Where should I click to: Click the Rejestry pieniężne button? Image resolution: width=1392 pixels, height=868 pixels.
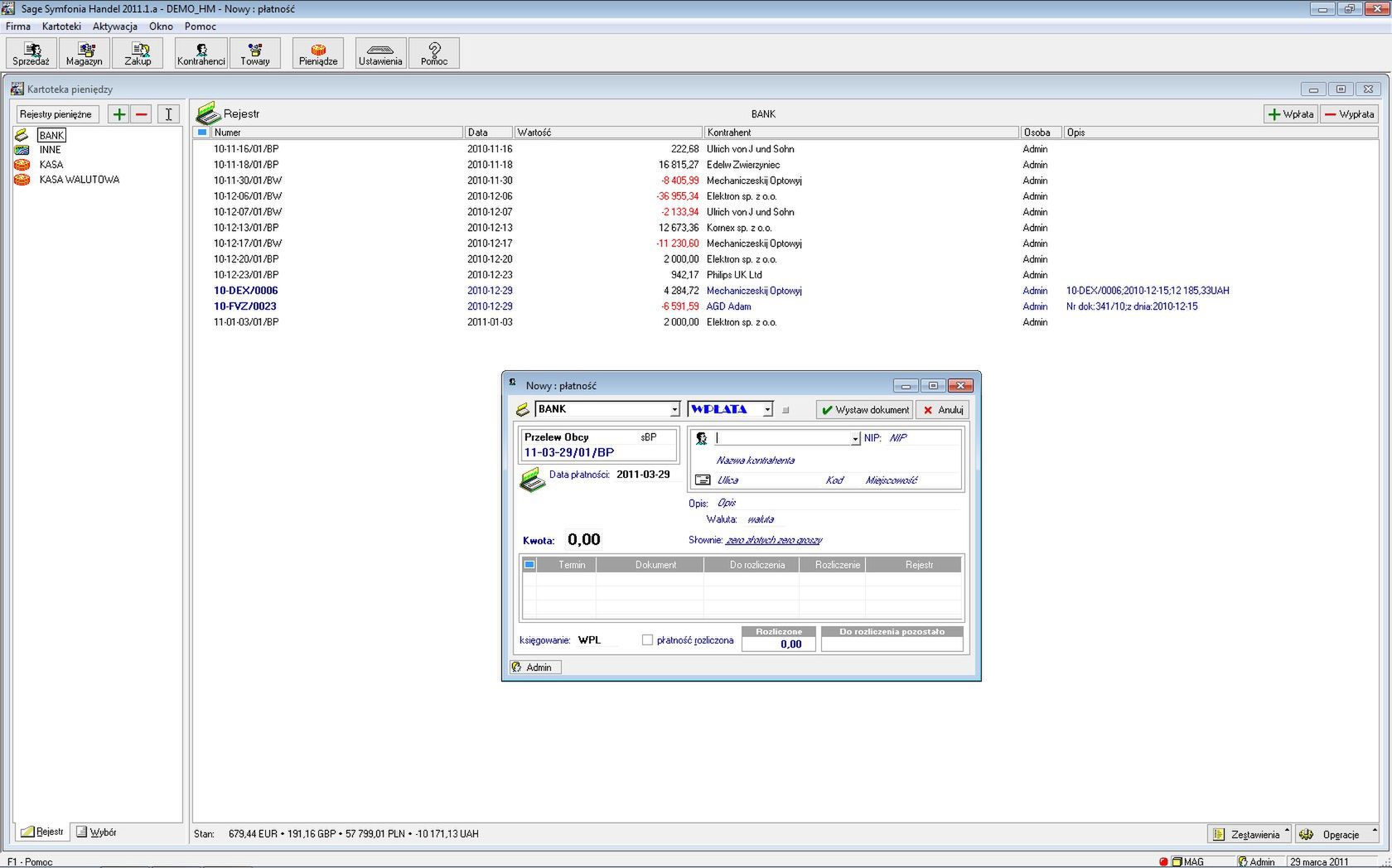coord(56,114)
